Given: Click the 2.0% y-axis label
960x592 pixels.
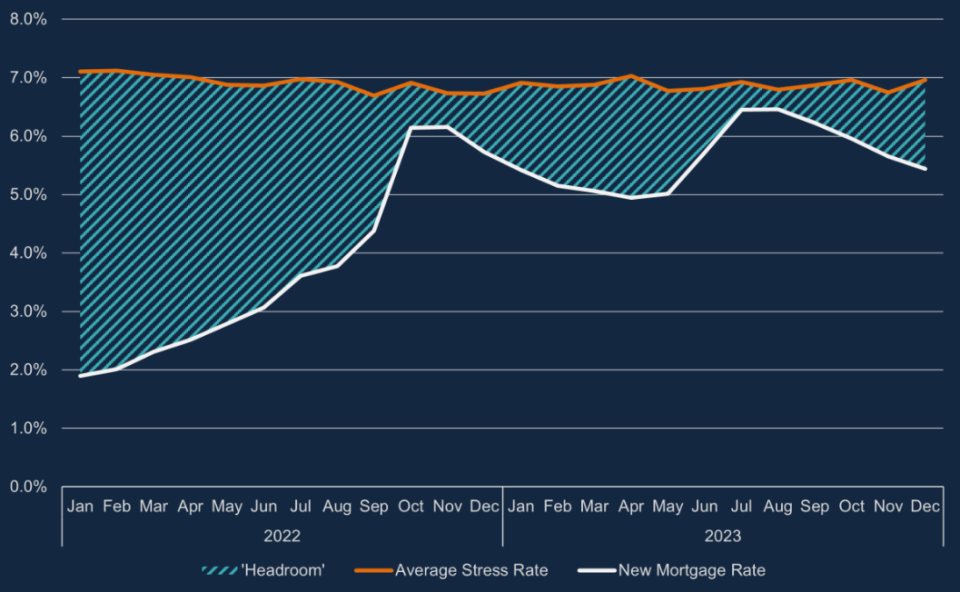Looking at the screenshot, I should point(27,370).
